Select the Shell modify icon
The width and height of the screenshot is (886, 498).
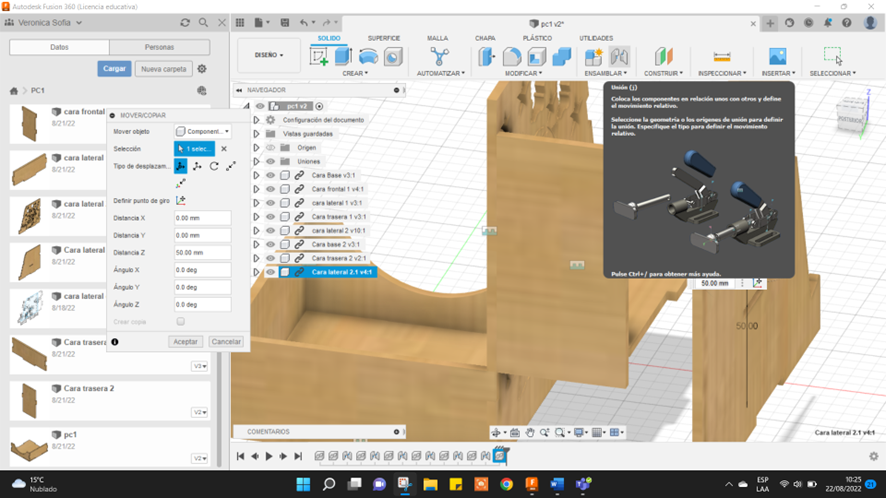tap(536, 57)
